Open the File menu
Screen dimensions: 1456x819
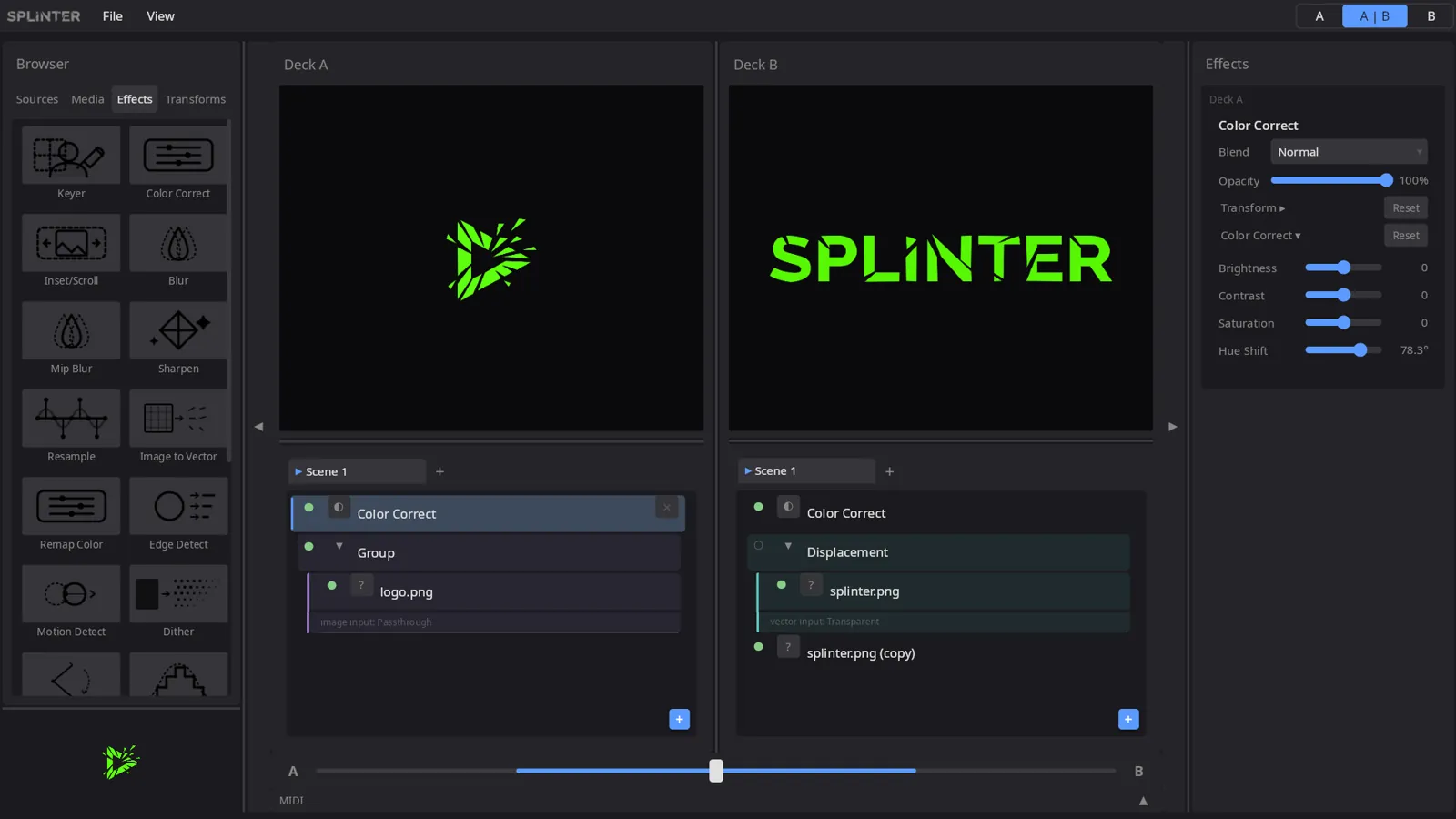click(x=113, y=16)
